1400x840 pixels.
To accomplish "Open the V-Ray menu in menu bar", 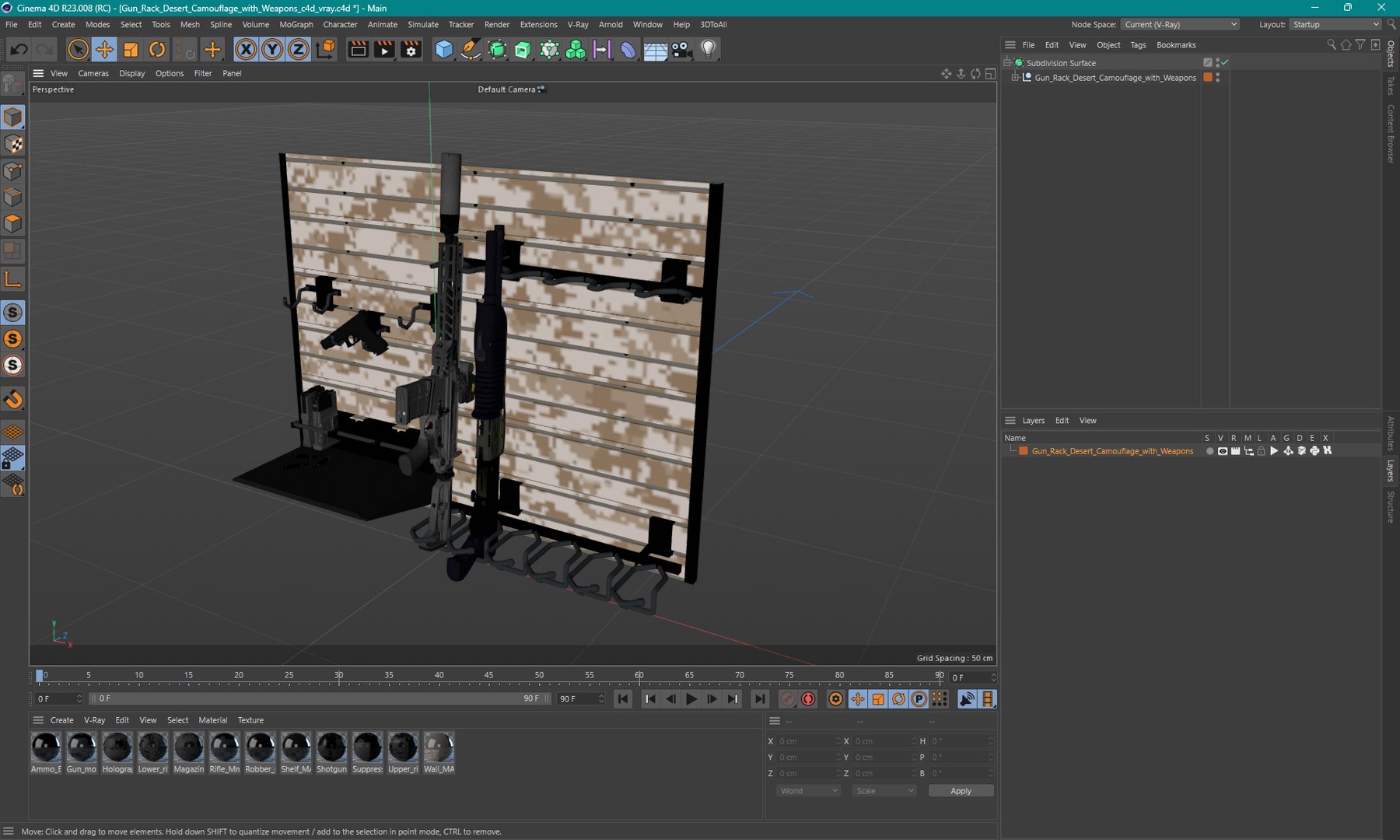I will [x=578, y=24].
